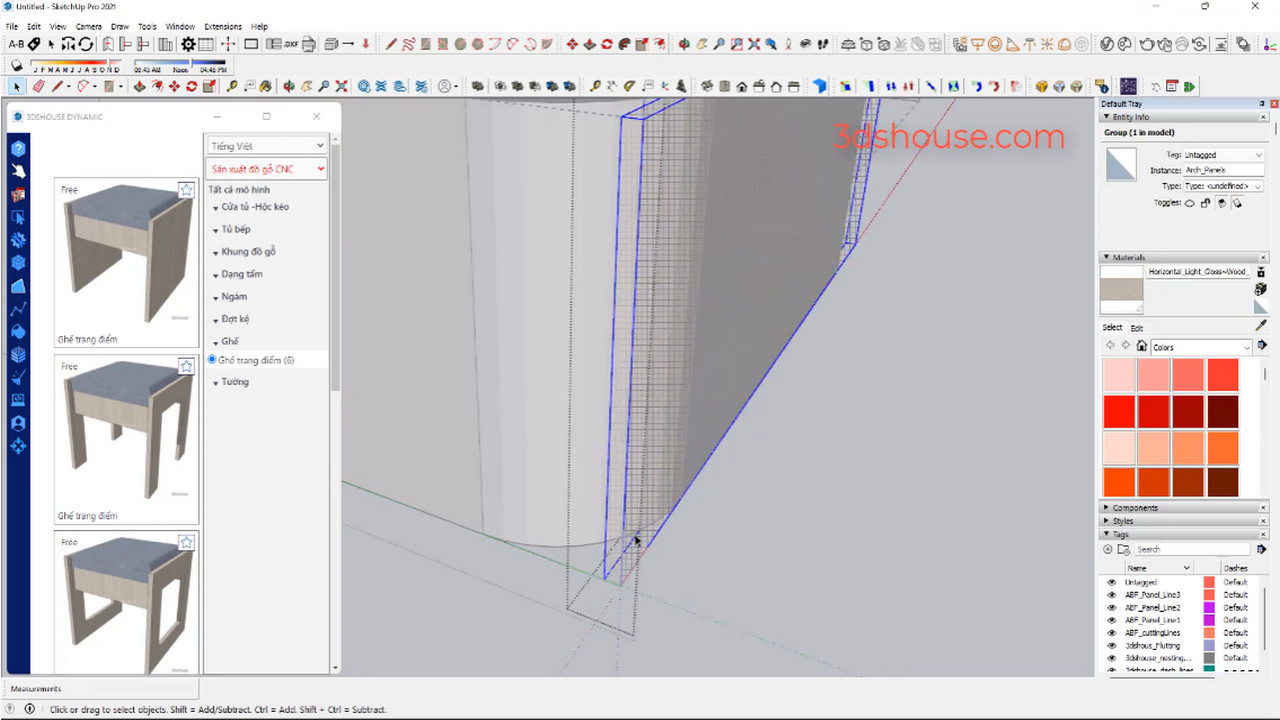Screen dimensions: 1280x720
Task: Hide the Untagged tag with eye icon
Action: (x=1111, y=582)
